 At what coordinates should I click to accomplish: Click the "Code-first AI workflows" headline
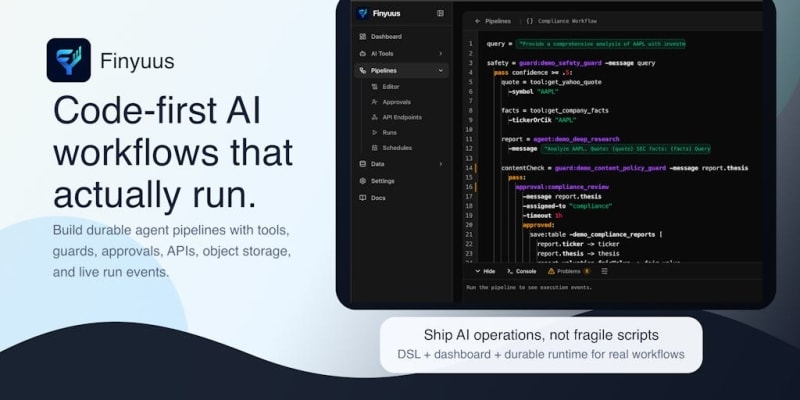(x=173, y=153)
